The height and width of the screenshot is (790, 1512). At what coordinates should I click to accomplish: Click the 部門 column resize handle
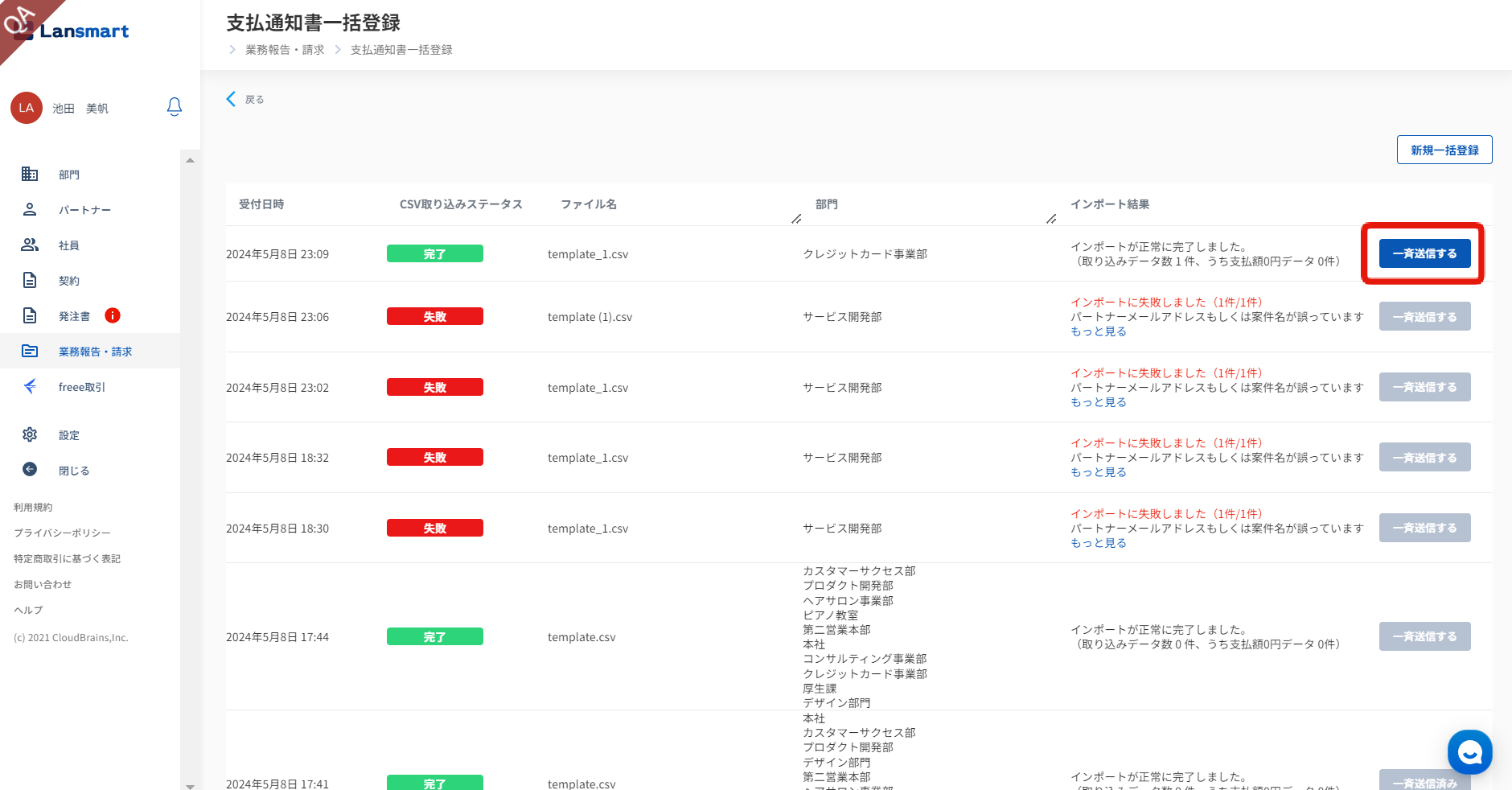tap(1051, 219)
